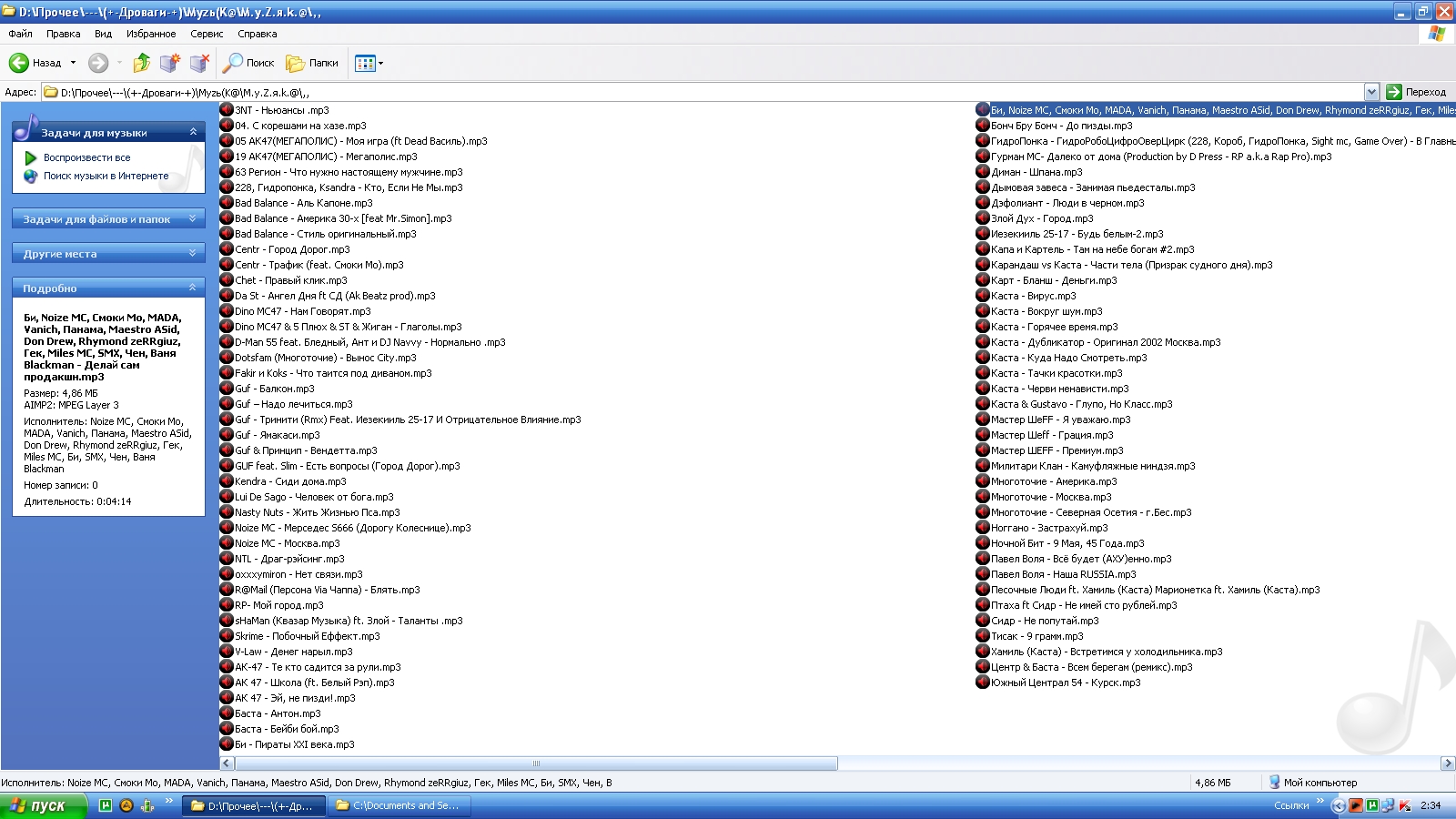
Task: Go up one folder level icon
Action: coord(141,63)
